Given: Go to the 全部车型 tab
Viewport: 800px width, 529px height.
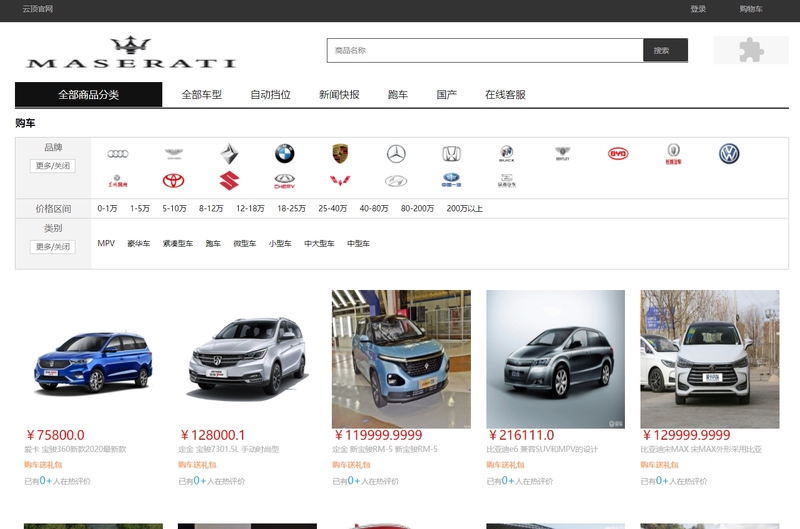Looking at the screenshot, I should [x=202, y=94].
